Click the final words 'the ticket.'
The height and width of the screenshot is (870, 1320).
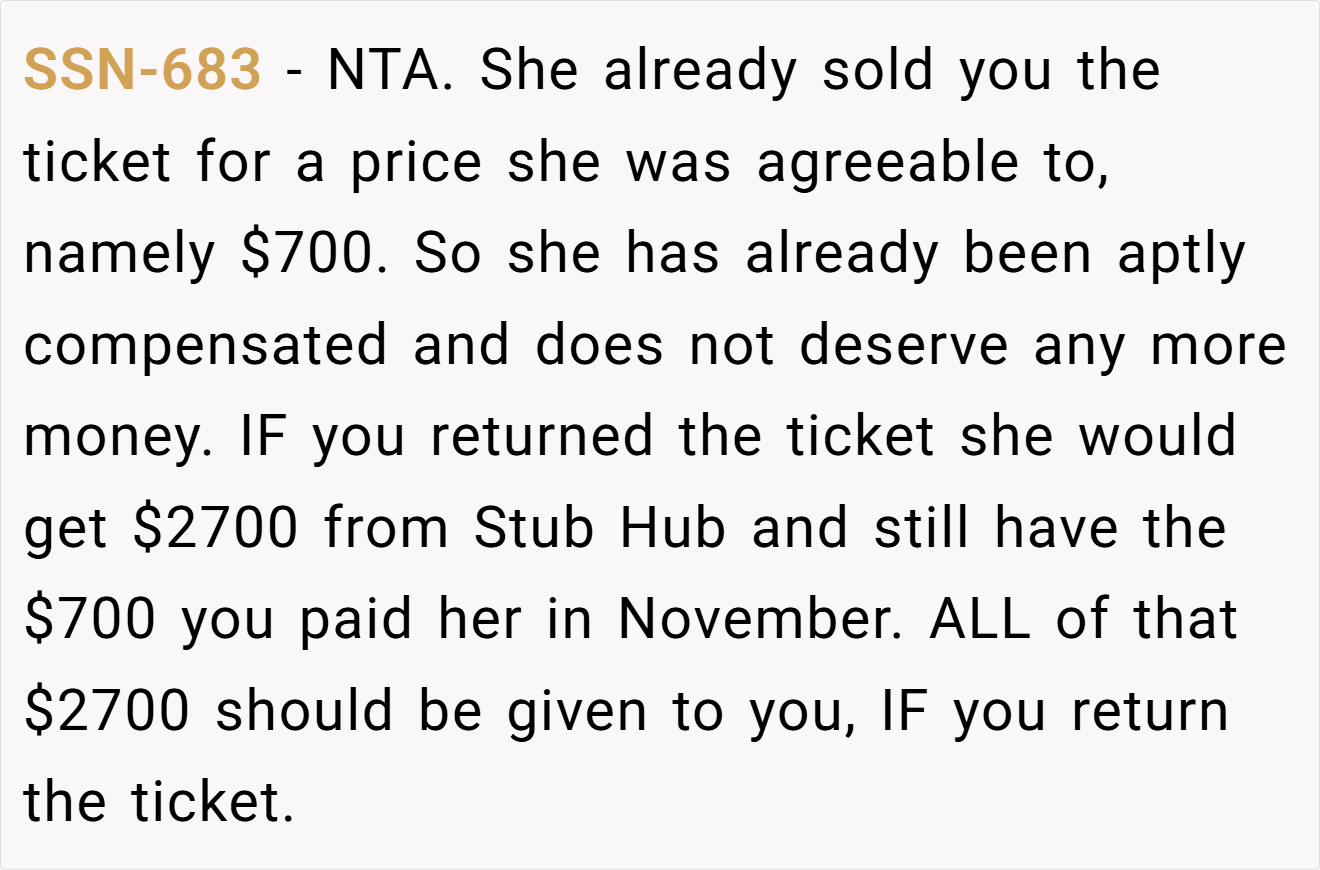(159, 804)
